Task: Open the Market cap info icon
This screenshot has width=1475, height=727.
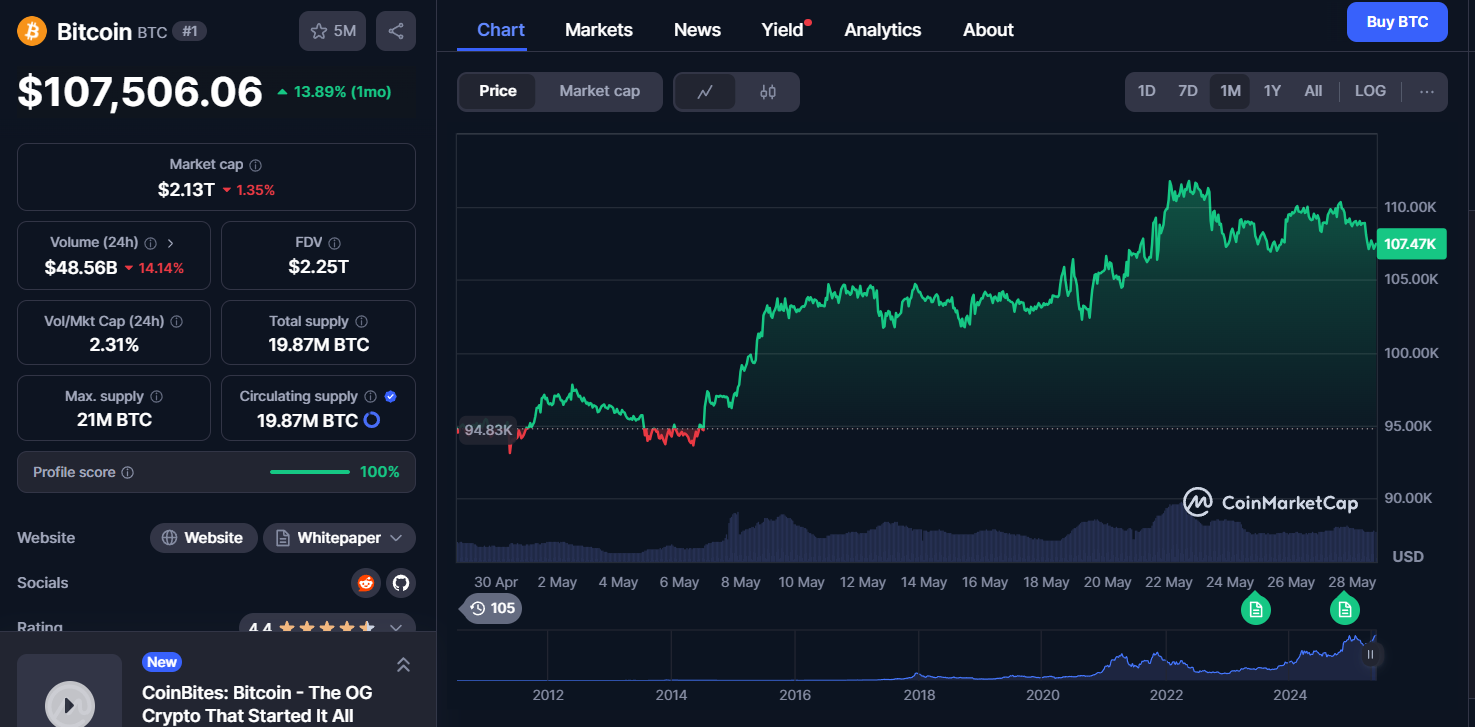Action: click(256, 165)
